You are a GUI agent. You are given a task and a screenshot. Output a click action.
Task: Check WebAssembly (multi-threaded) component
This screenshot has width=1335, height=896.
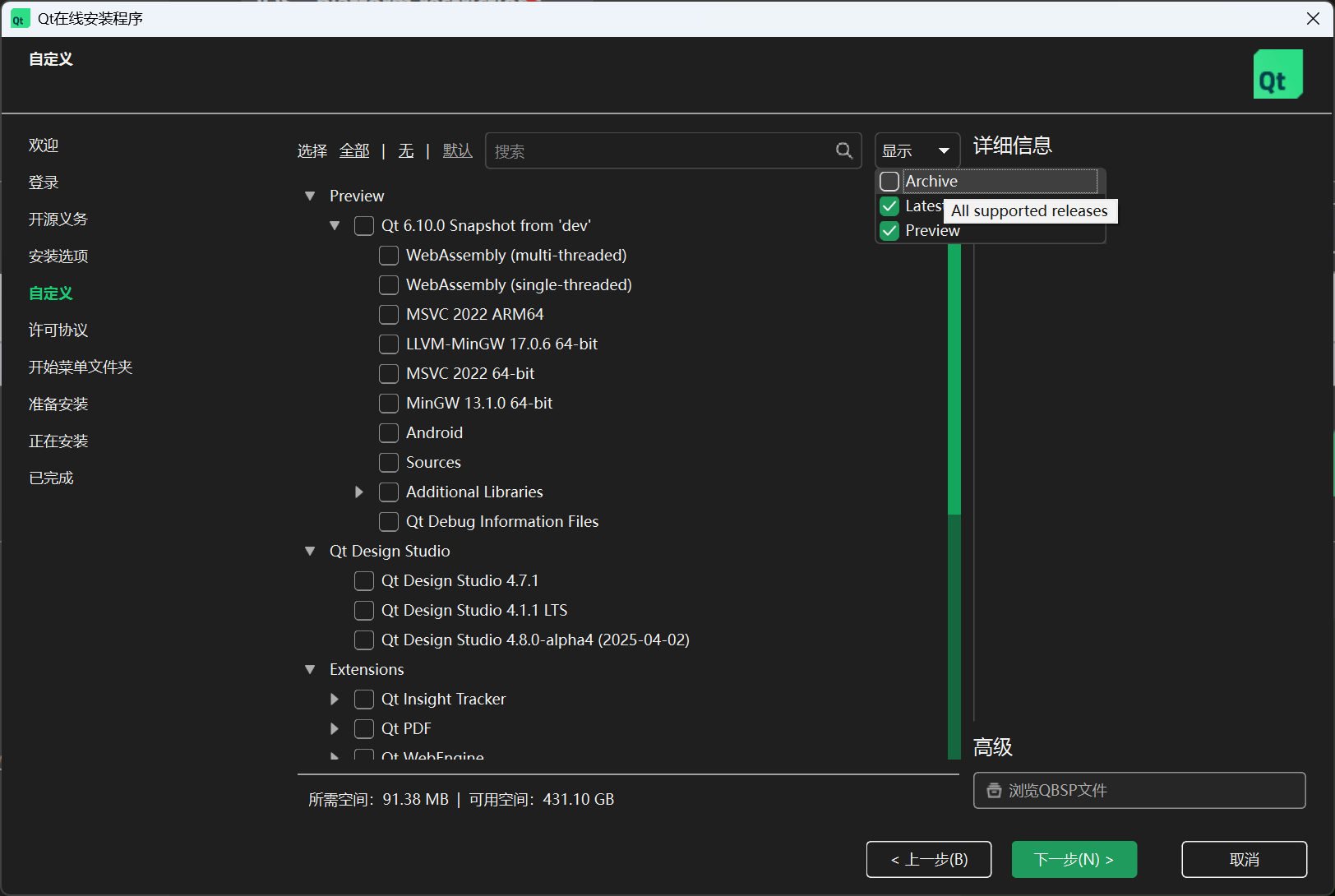pyautogui.click(x=389, y=255)
